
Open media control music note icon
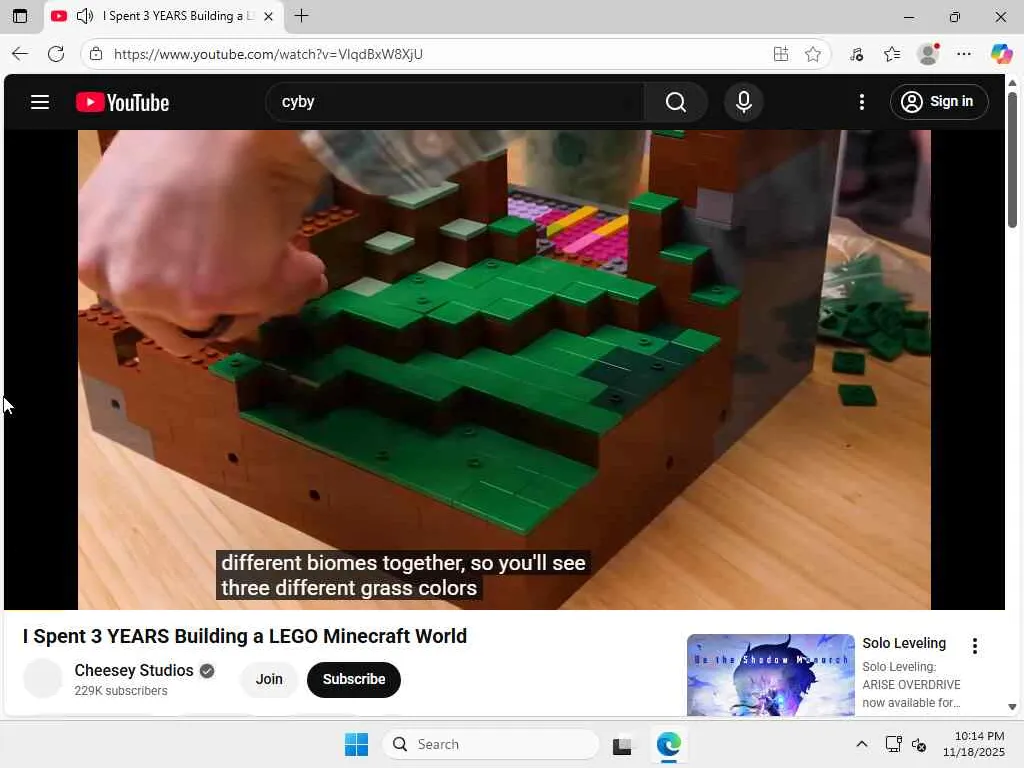point(856,54)
